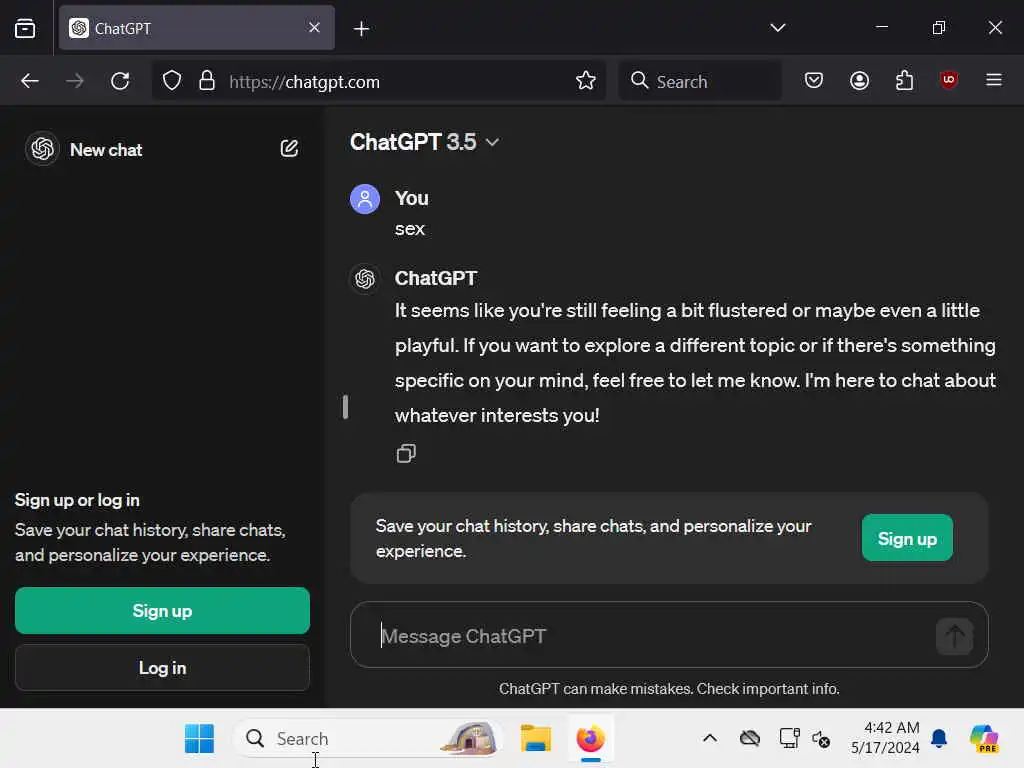1024x768 pixels.
Task: Show hidden system tray icons
Action: click(710, 739)
